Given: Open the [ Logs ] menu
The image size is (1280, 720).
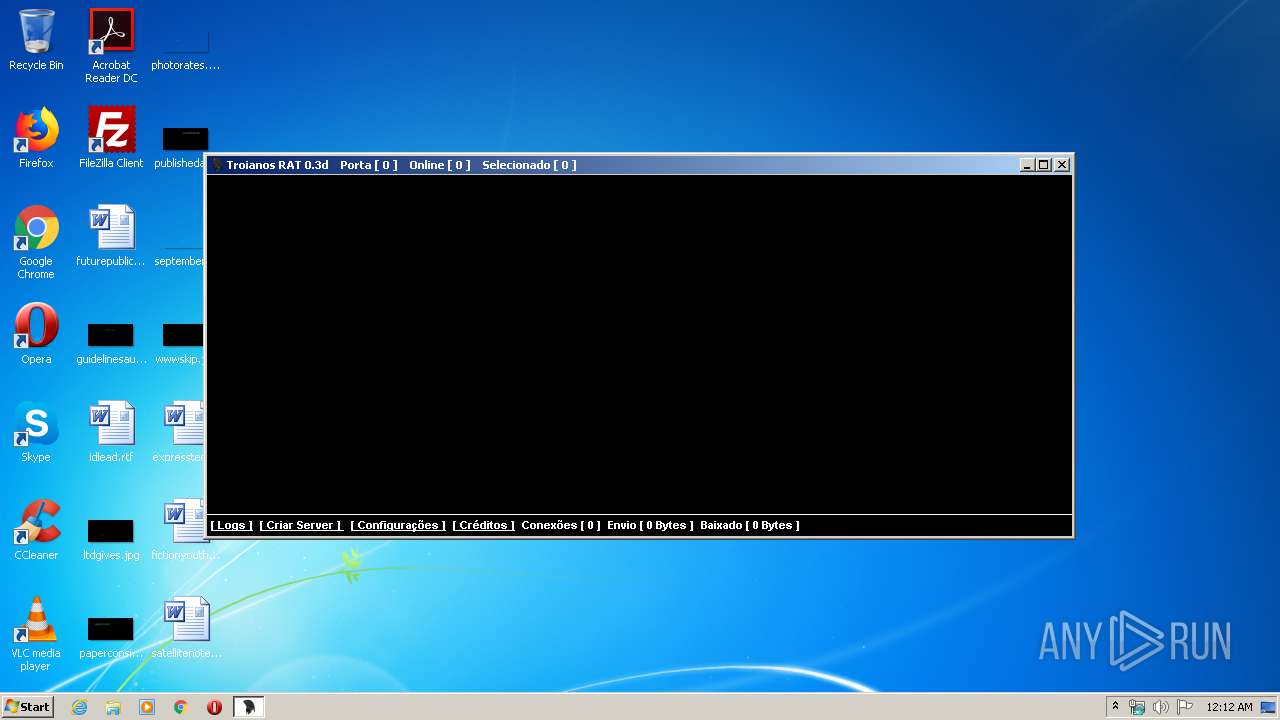Looking at the screenshot, I should click(x=231, y=525).
